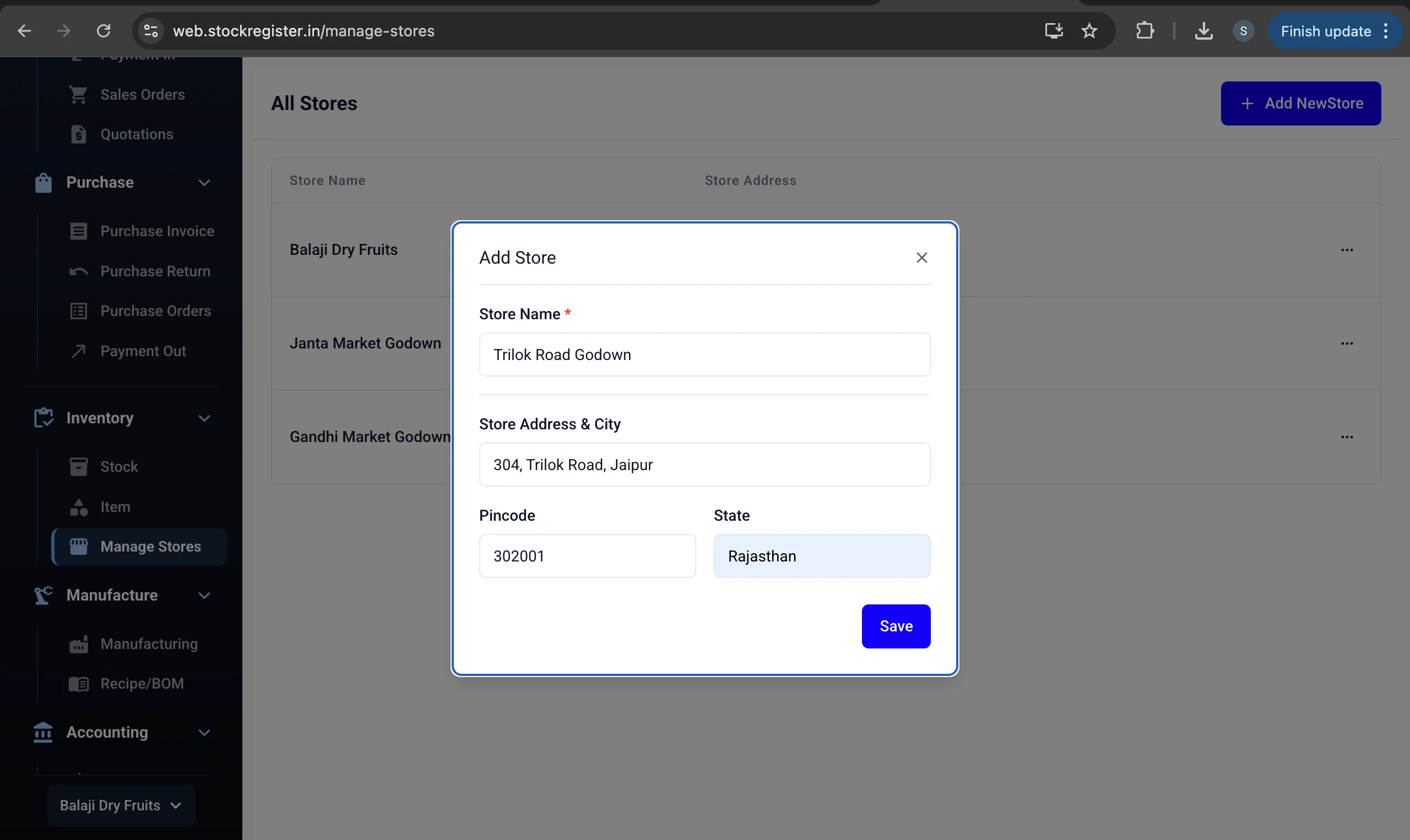Open Quotations from the sidebar icon

click(78, 134)
